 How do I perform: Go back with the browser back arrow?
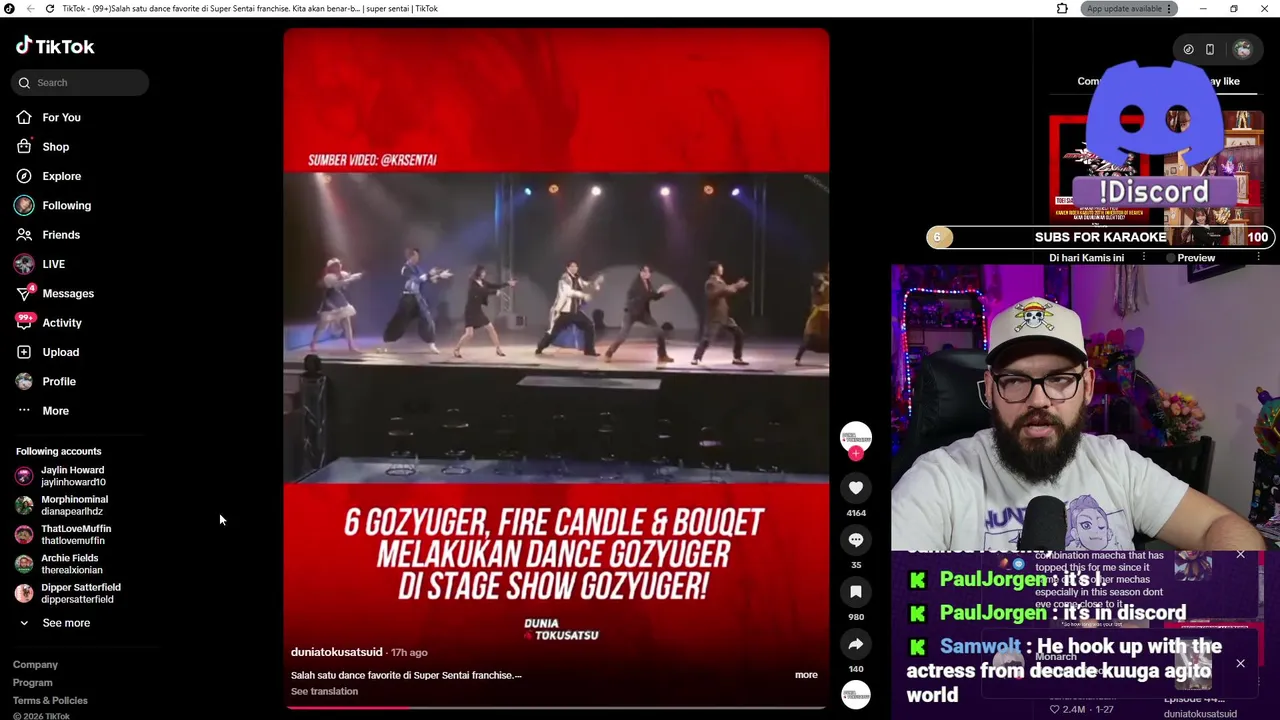pos(30,8)
